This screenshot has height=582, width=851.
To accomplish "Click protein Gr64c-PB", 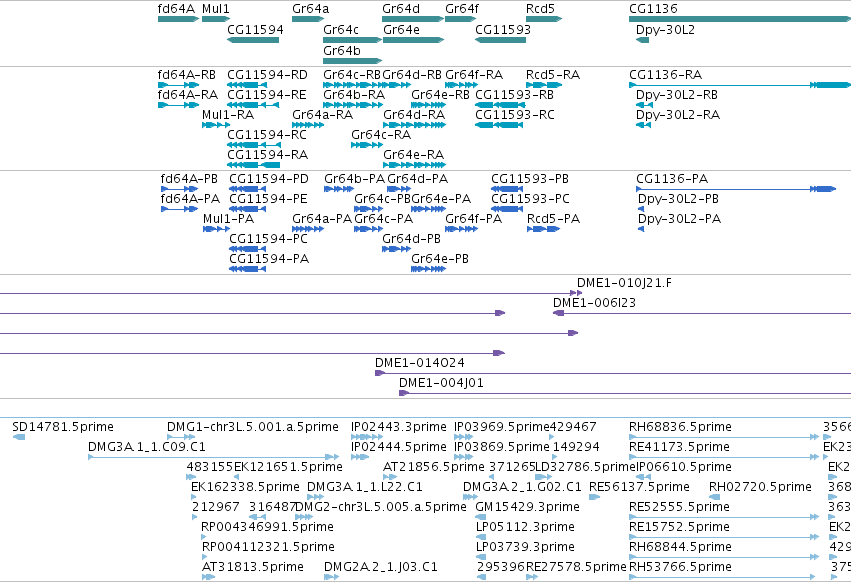I will pos(369,209).
